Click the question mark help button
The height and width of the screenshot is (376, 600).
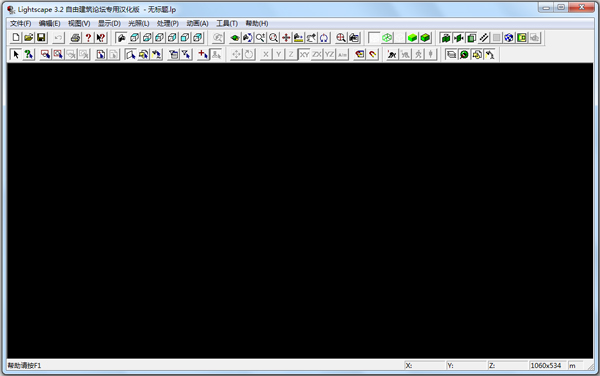pyautogui.click(x=88, y=37)
